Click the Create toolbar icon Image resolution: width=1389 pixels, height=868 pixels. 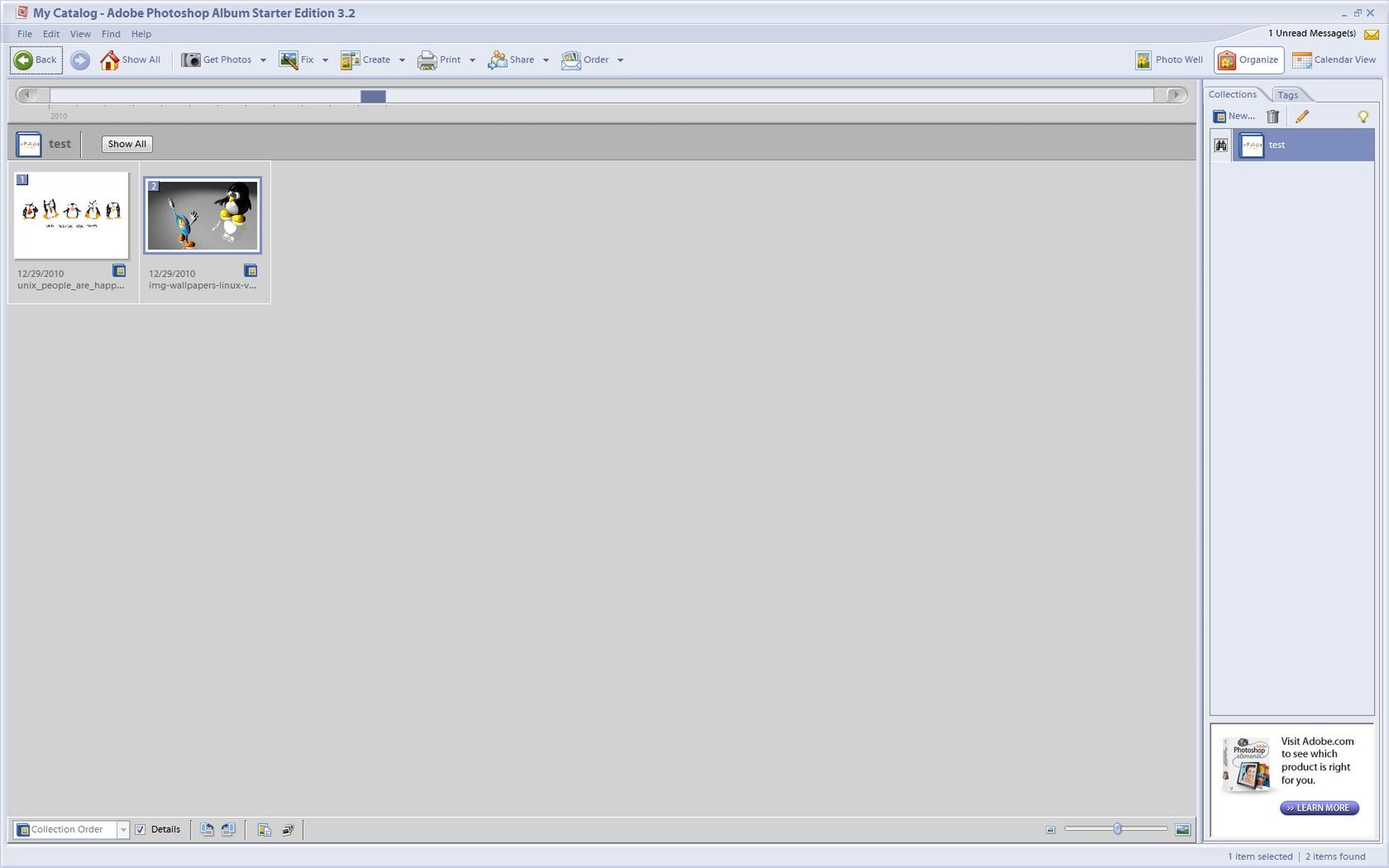click(x=350, y=60)
